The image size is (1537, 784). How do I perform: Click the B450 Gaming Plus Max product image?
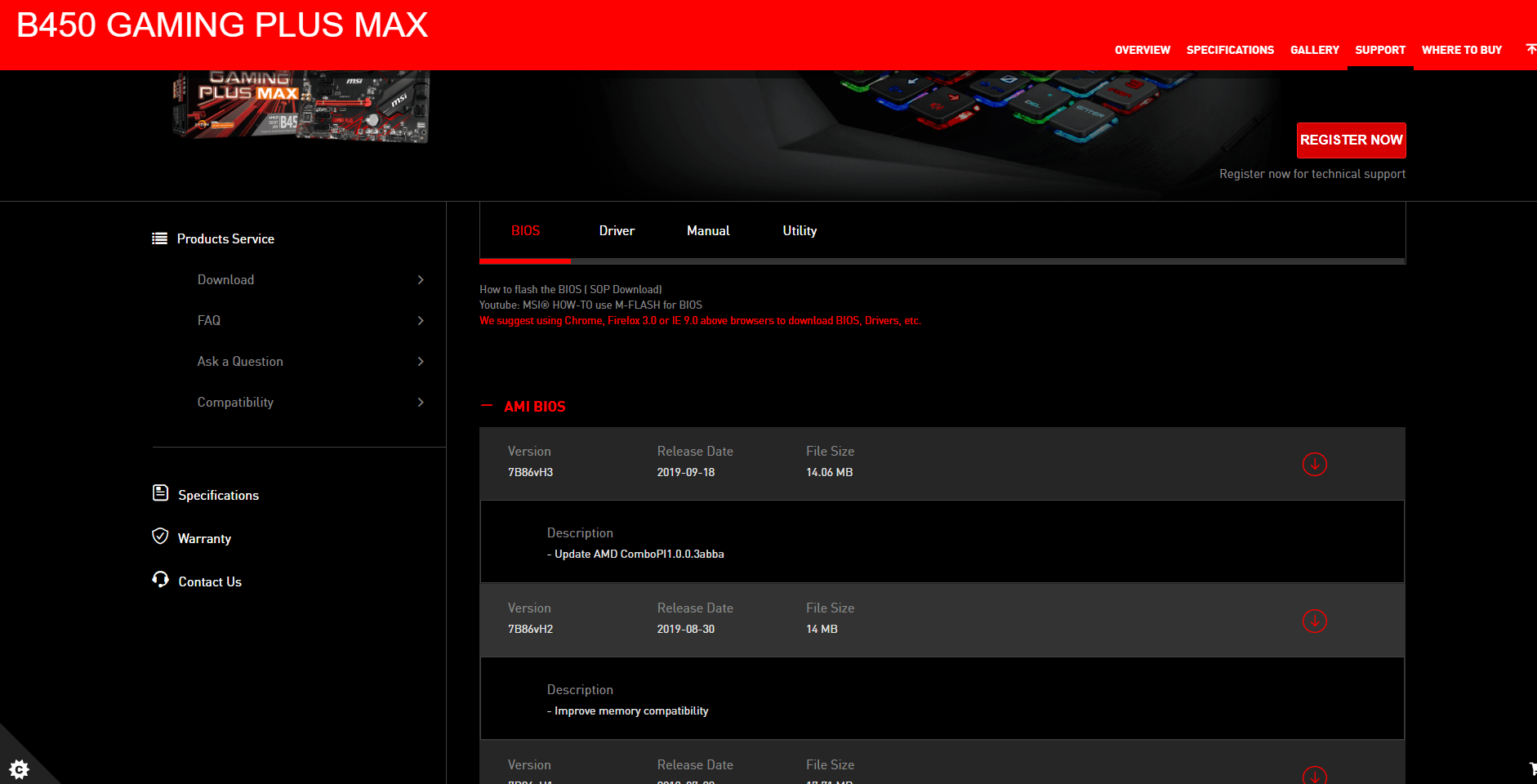click(x=301, y=106)
